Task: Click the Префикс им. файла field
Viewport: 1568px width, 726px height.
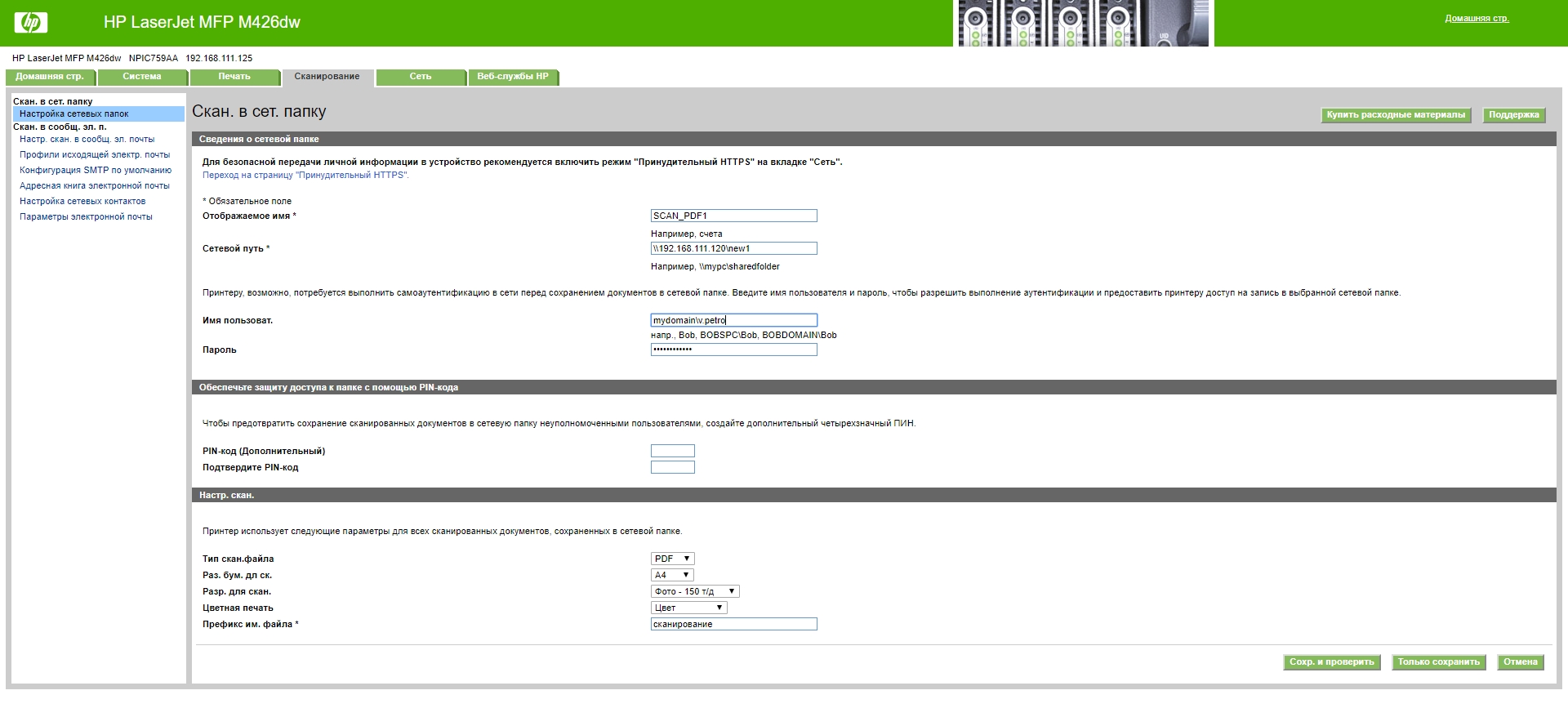Action: pos(733,624)
